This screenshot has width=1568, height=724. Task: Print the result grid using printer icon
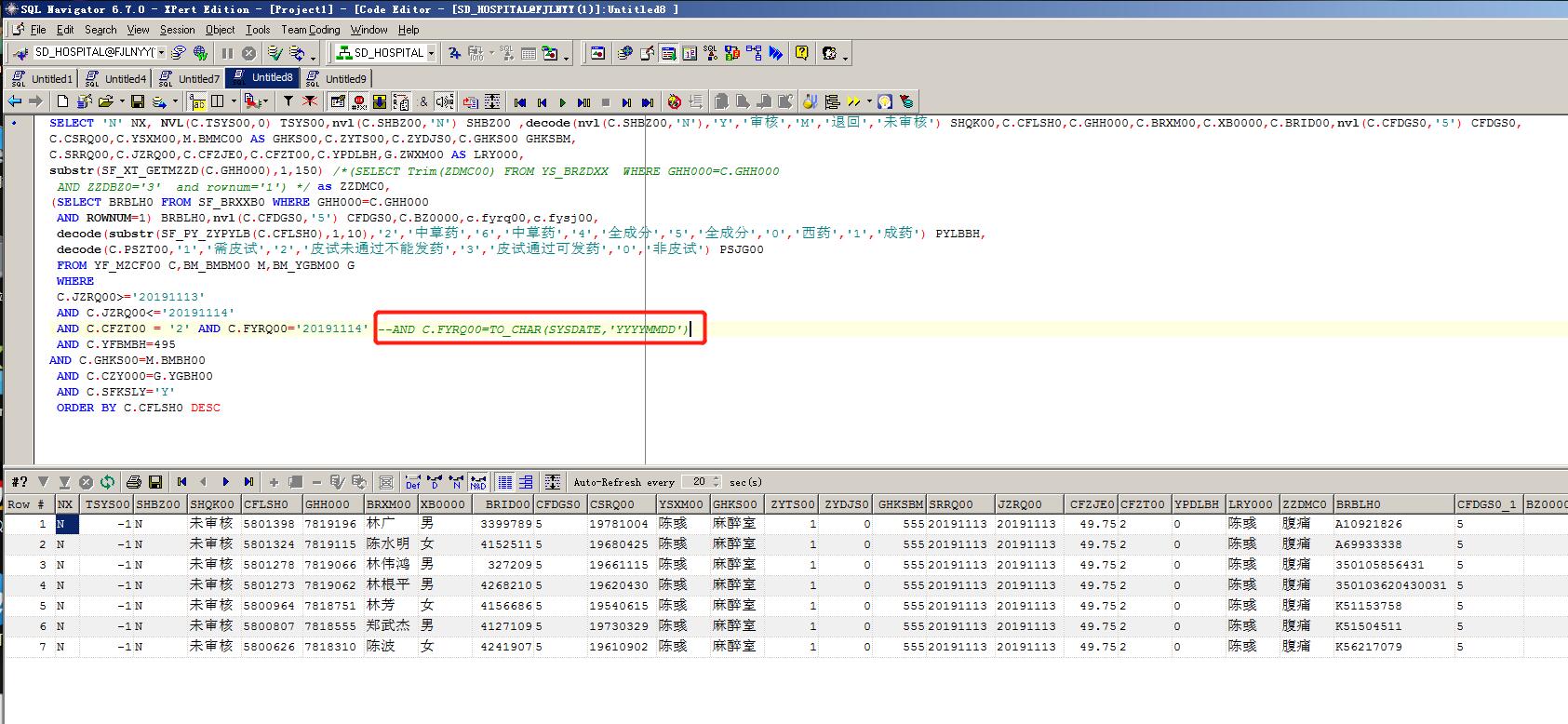click(x=133, y=482)
